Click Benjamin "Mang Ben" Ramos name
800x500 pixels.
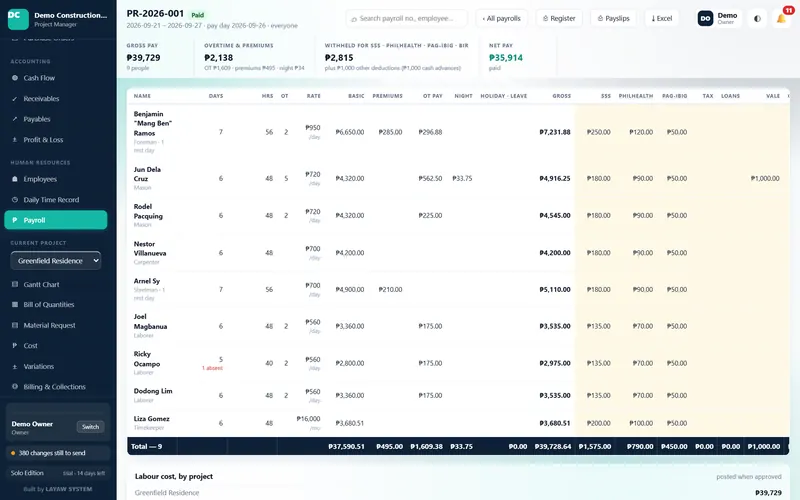pyautogui.click(x=153, y=123)
